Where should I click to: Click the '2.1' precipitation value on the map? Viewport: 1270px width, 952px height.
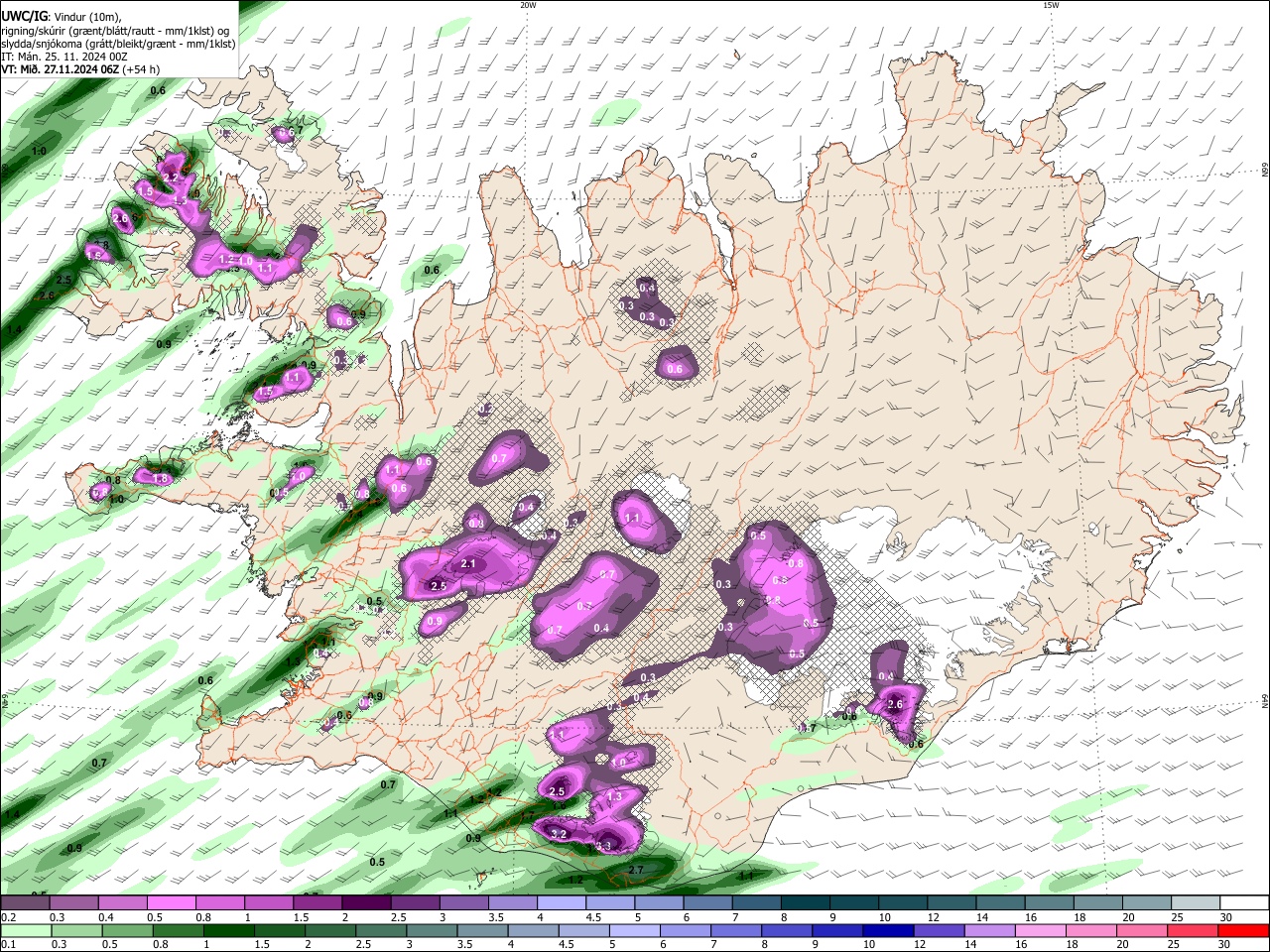[x=469, y=564]
